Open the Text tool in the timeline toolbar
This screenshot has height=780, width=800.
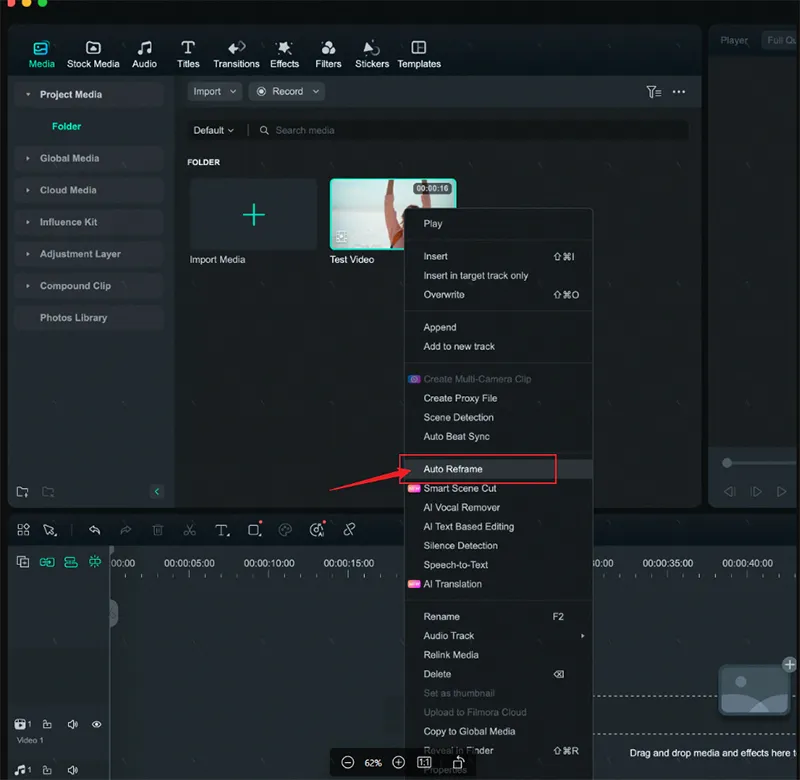(x=221, y=529)
